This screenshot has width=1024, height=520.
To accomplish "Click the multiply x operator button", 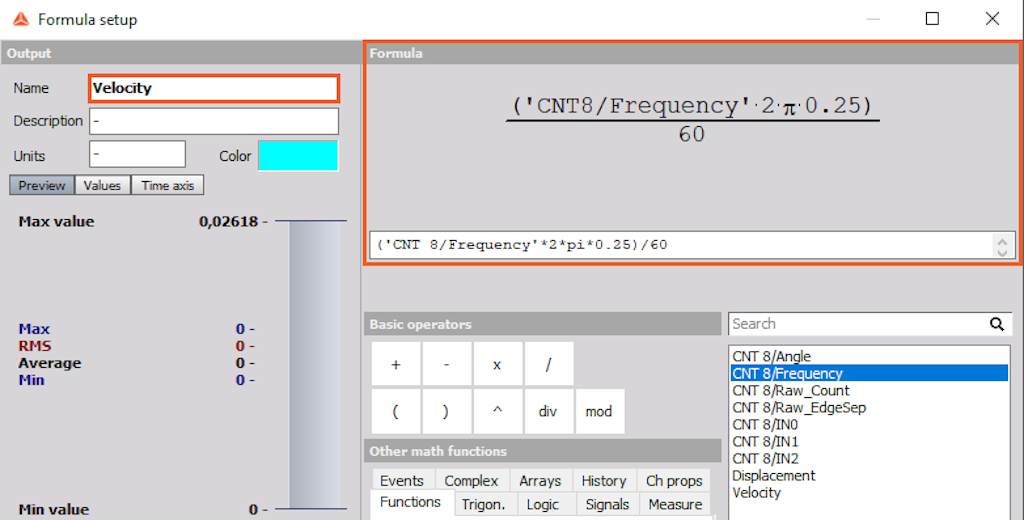I will tap(498, 364).
